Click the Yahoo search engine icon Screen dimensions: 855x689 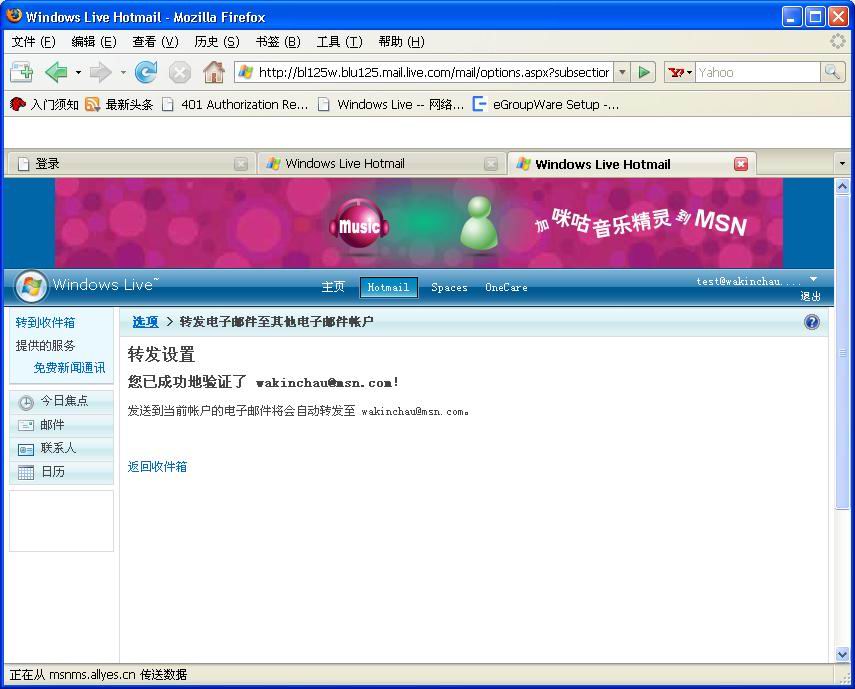pos(676,72)
